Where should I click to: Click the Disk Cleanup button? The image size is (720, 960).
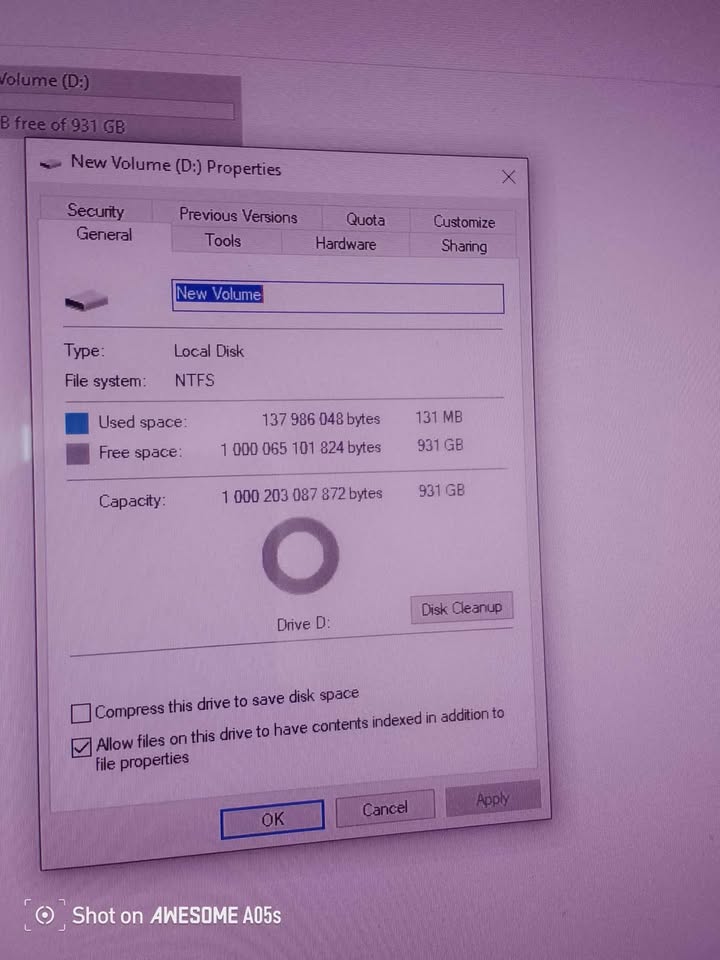click(x=461, y=608)
